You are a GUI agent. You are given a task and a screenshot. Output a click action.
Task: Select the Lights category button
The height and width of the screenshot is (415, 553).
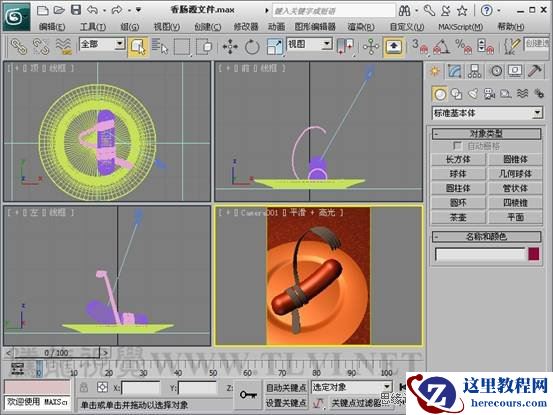coord(473,94)
